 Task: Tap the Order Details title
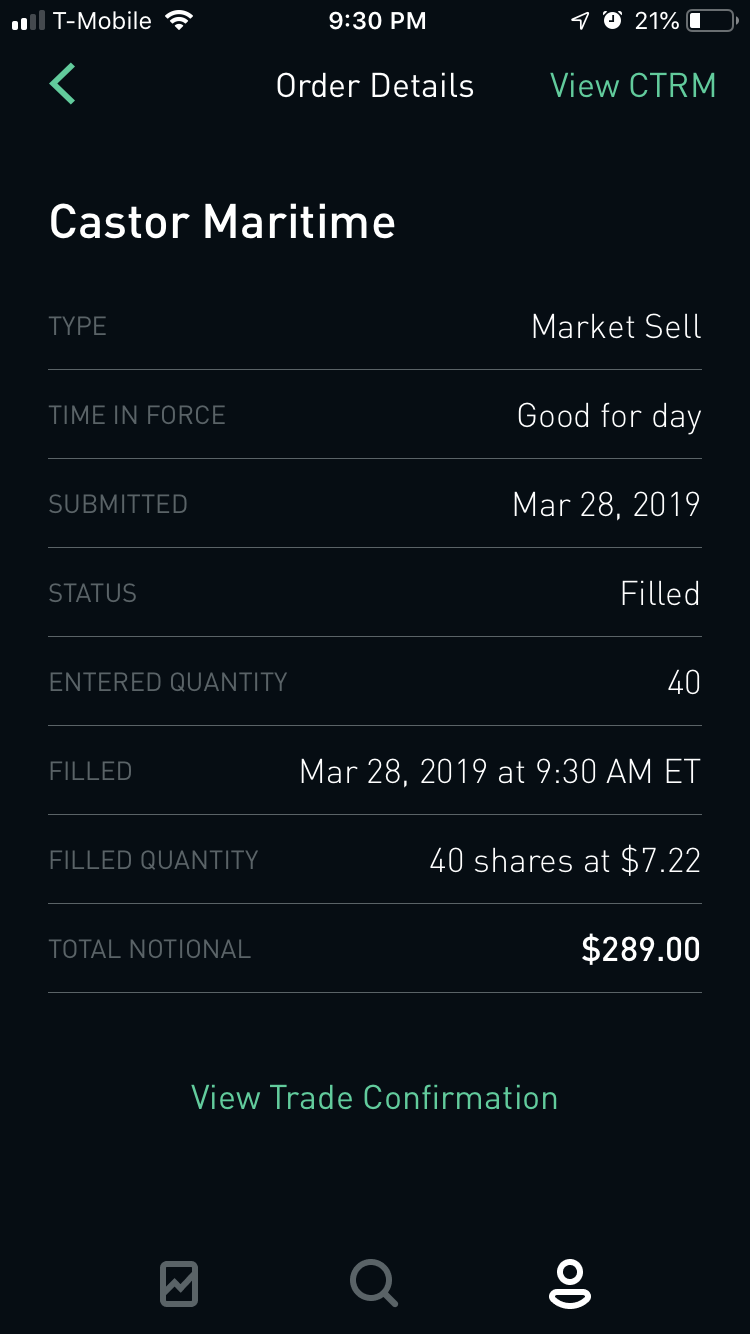[374, 86]
